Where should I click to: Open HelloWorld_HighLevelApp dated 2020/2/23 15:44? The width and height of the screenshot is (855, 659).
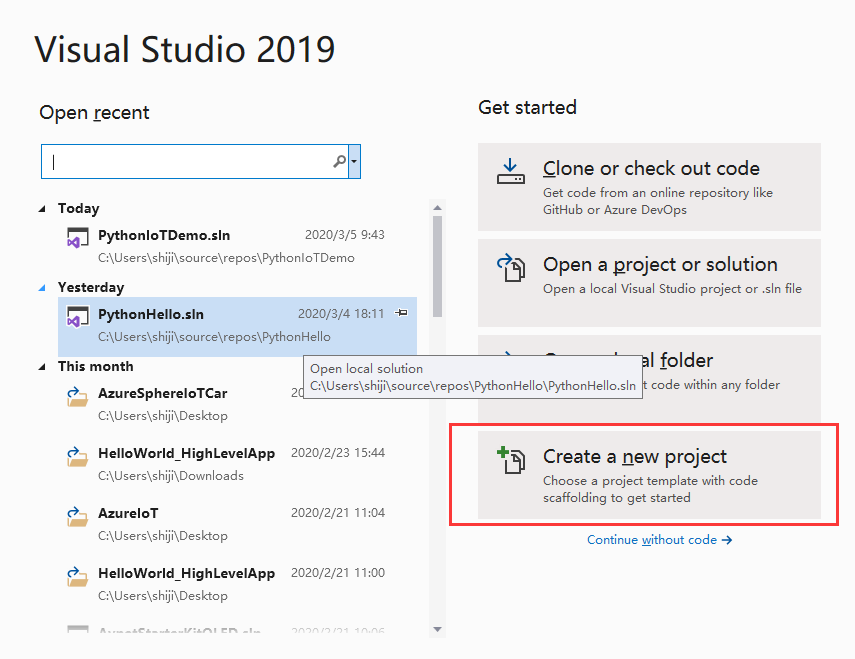pyautogui.click(x=238, y=464)
